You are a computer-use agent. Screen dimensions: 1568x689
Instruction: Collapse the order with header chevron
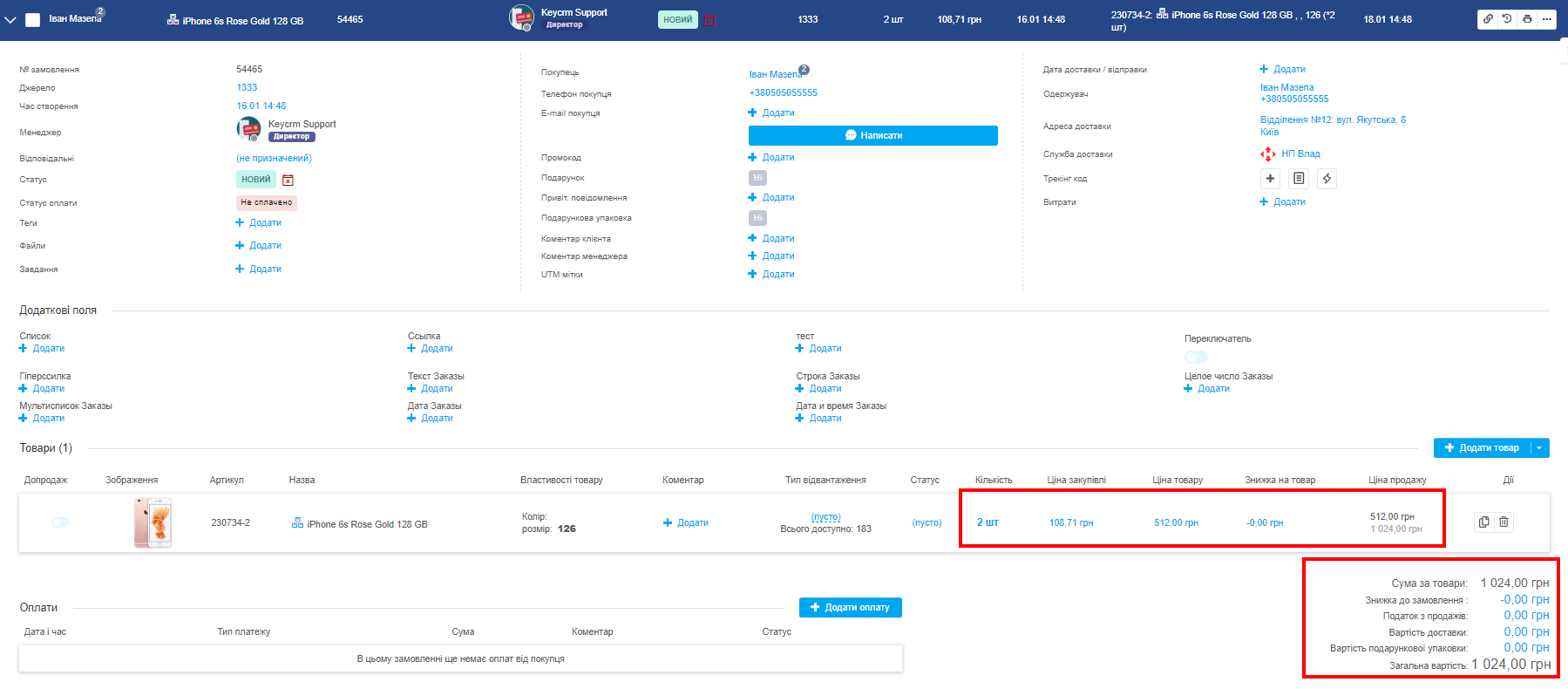[10, 19]
